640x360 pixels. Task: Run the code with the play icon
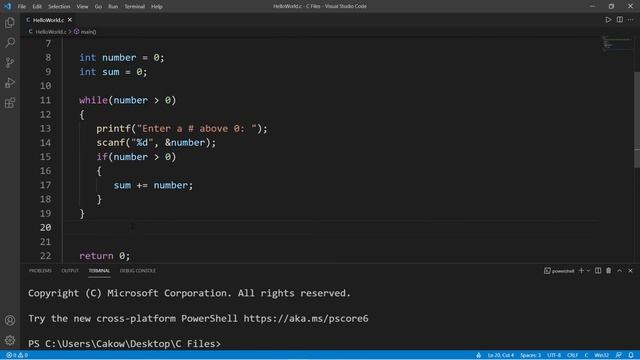pyautogui.click(x=608, y=20)
